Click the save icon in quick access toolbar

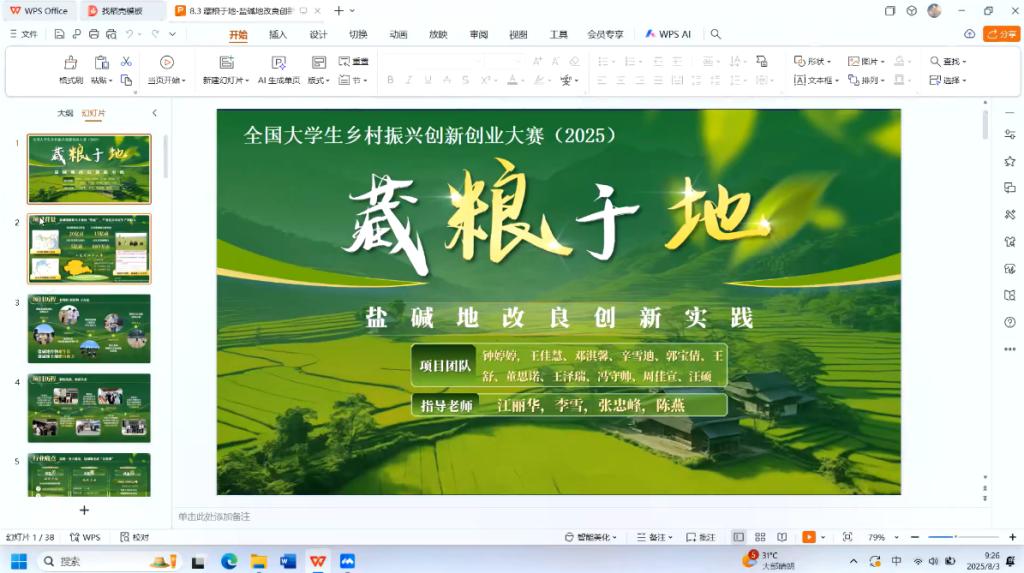58,34
